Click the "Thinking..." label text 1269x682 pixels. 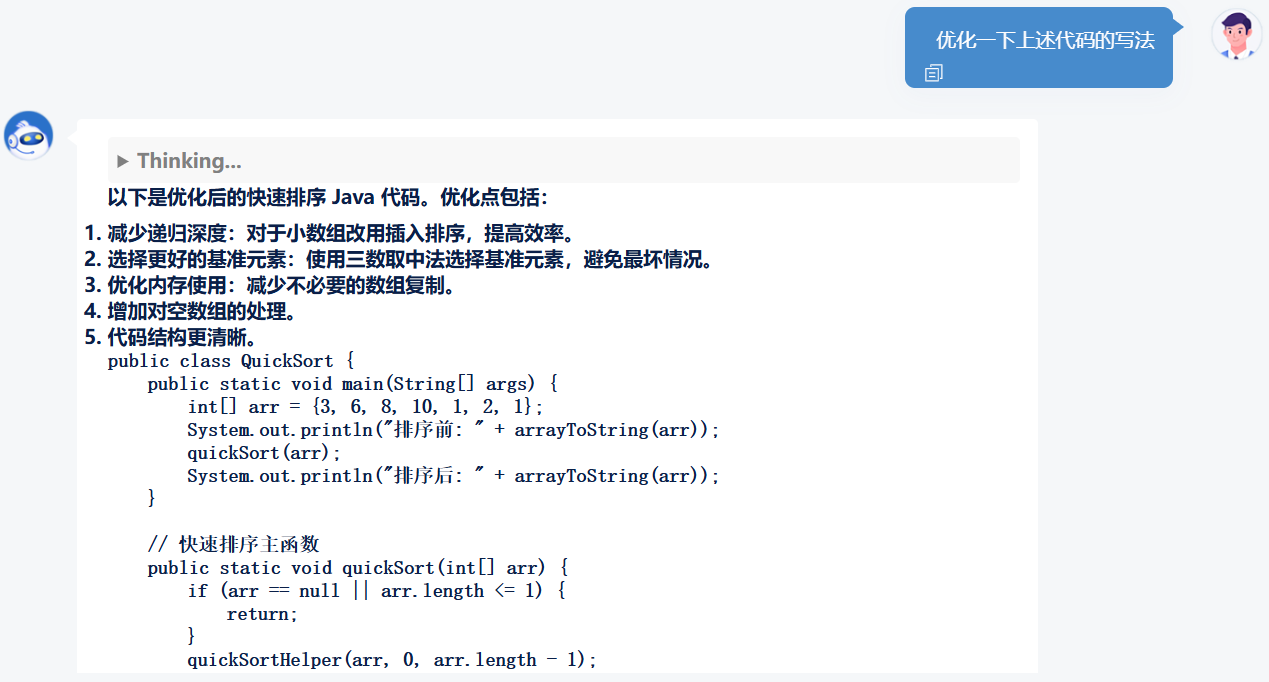pyautogui.click(x=189, y=161)
